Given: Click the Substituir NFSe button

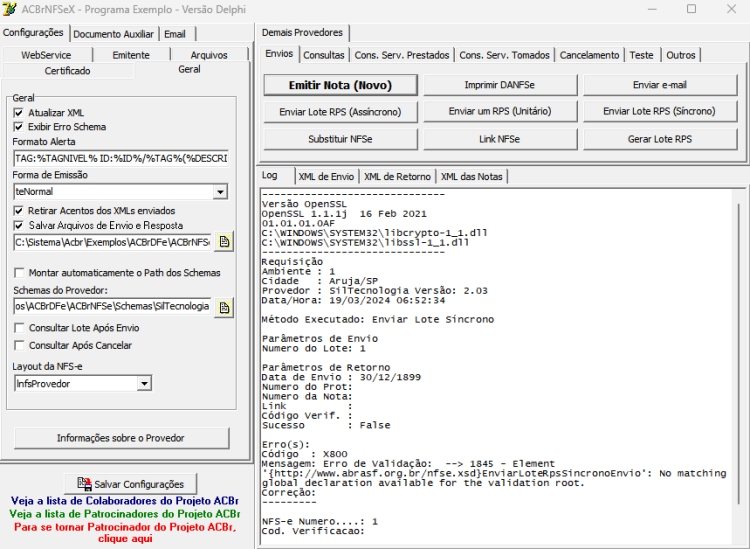Looking at the screenshot, I should (x=341, y=139).
